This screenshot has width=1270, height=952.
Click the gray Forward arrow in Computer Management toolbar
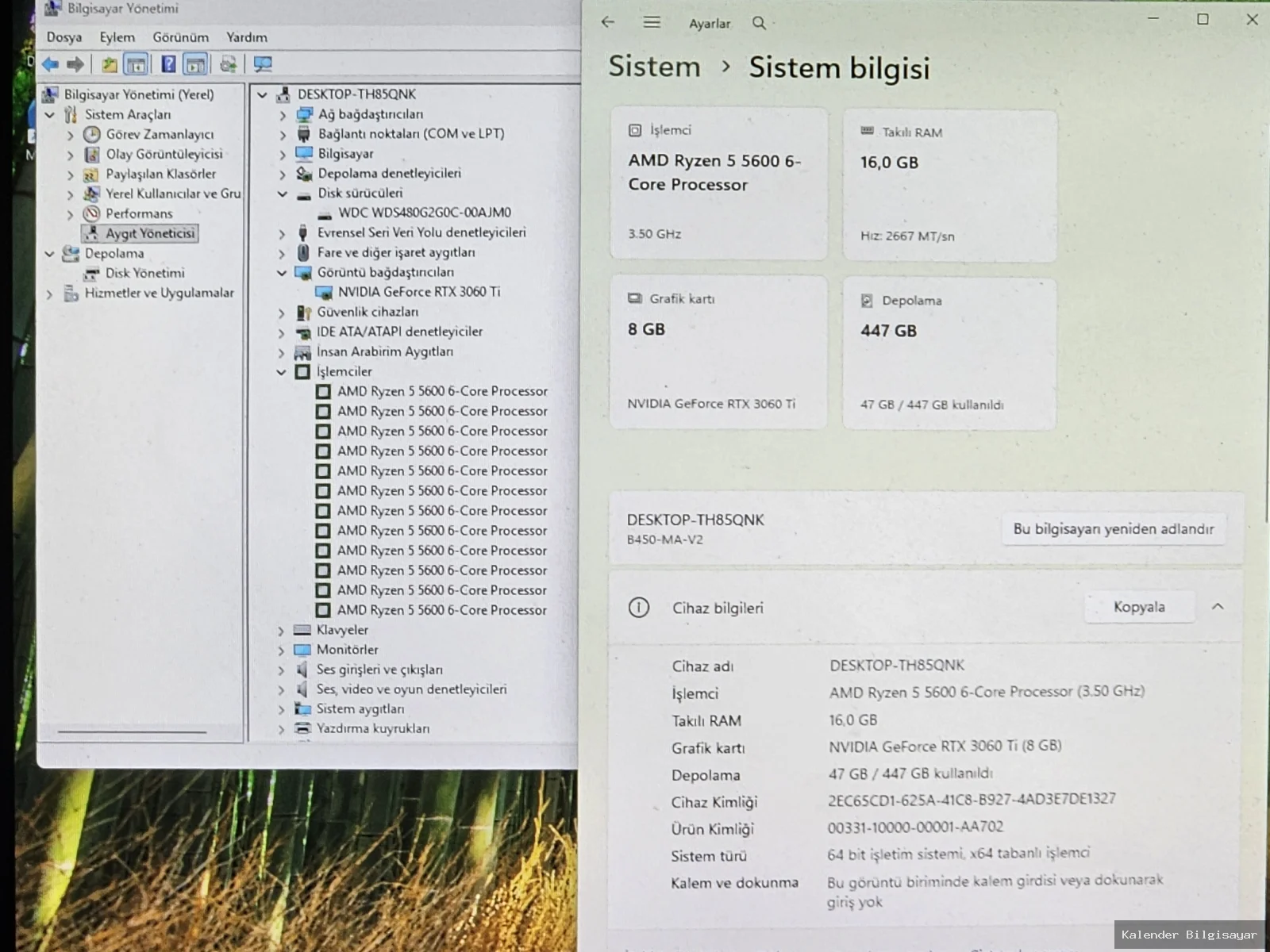point(75,64)
